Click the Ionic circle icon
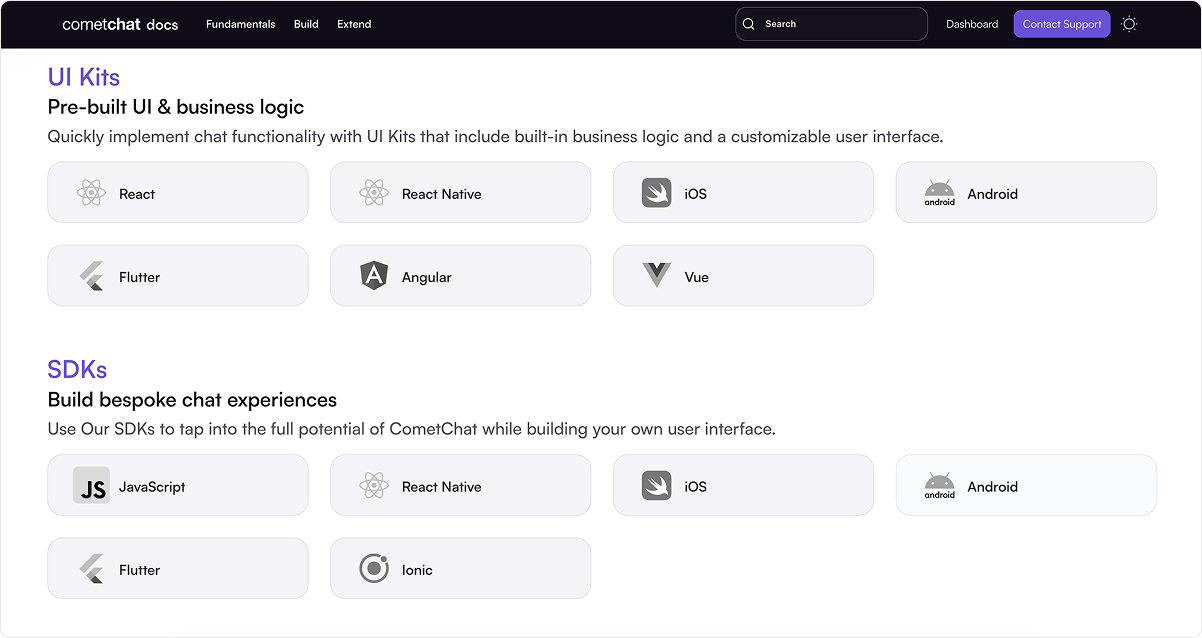The height and width of the screenshot is (638, 1202). point(374,569)
